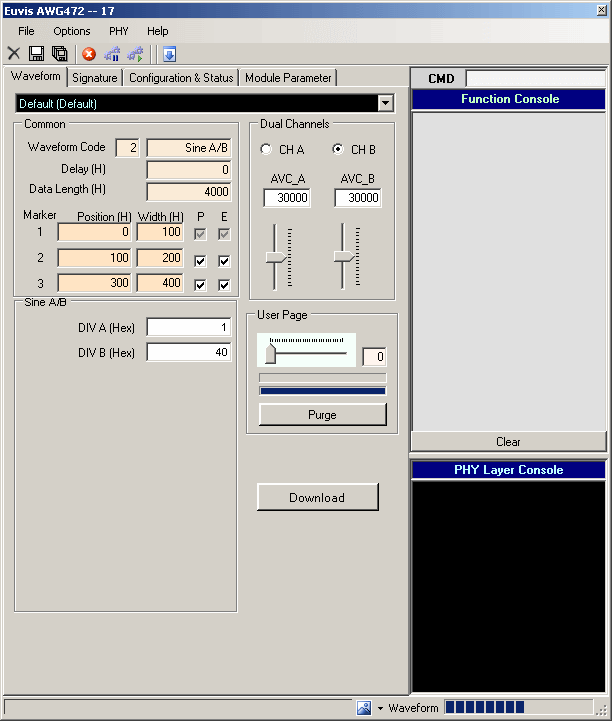
Task: Click the gears play icon
Action: coord(135,54)
